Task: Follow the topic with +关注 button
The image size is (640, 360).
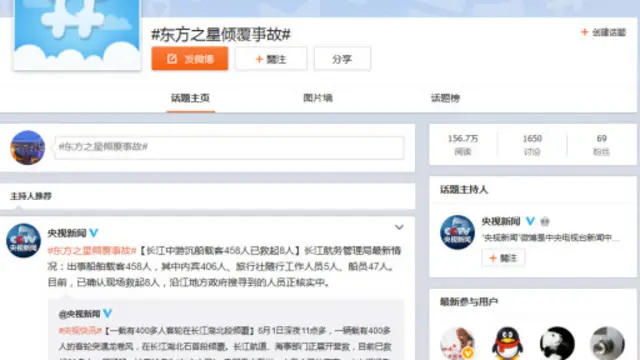Action: [x=271, y=59]
